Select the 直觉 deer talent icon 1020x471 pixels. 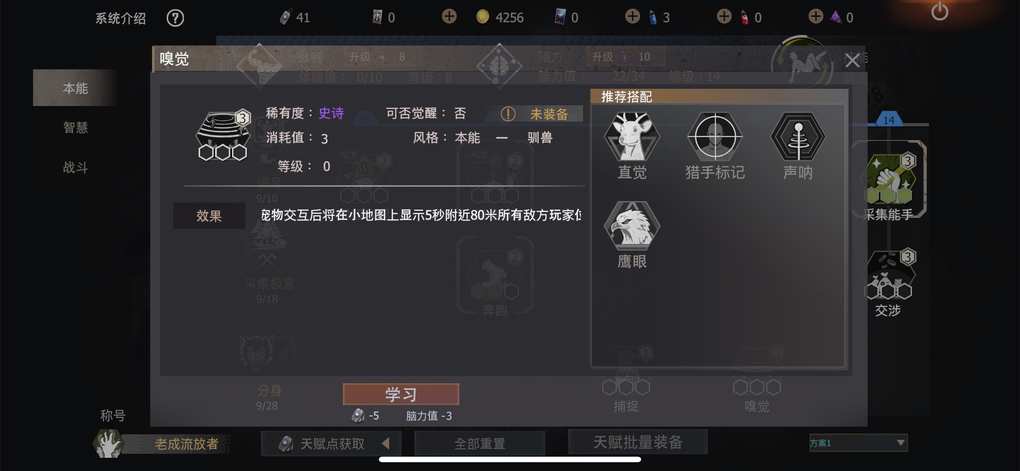632,137
